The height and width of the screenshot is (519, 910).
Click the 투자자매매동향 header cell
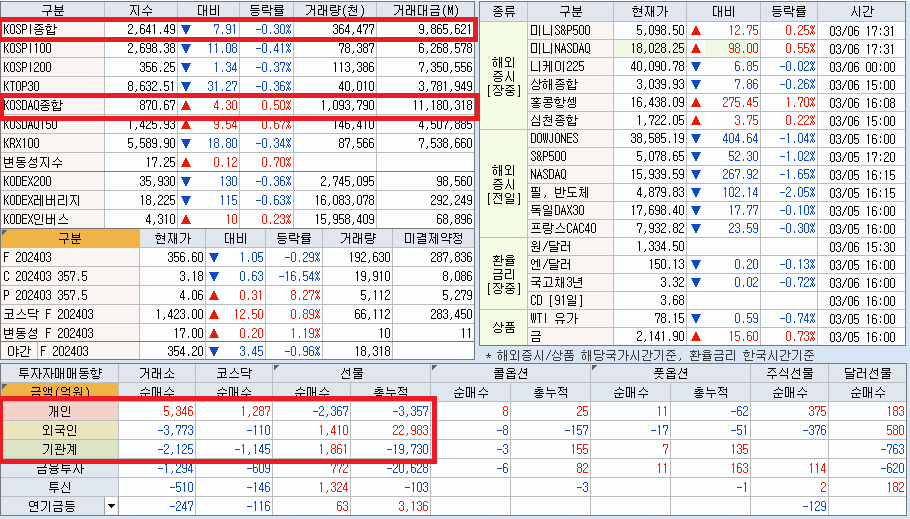pyautogui.click(x=60, y=373)
